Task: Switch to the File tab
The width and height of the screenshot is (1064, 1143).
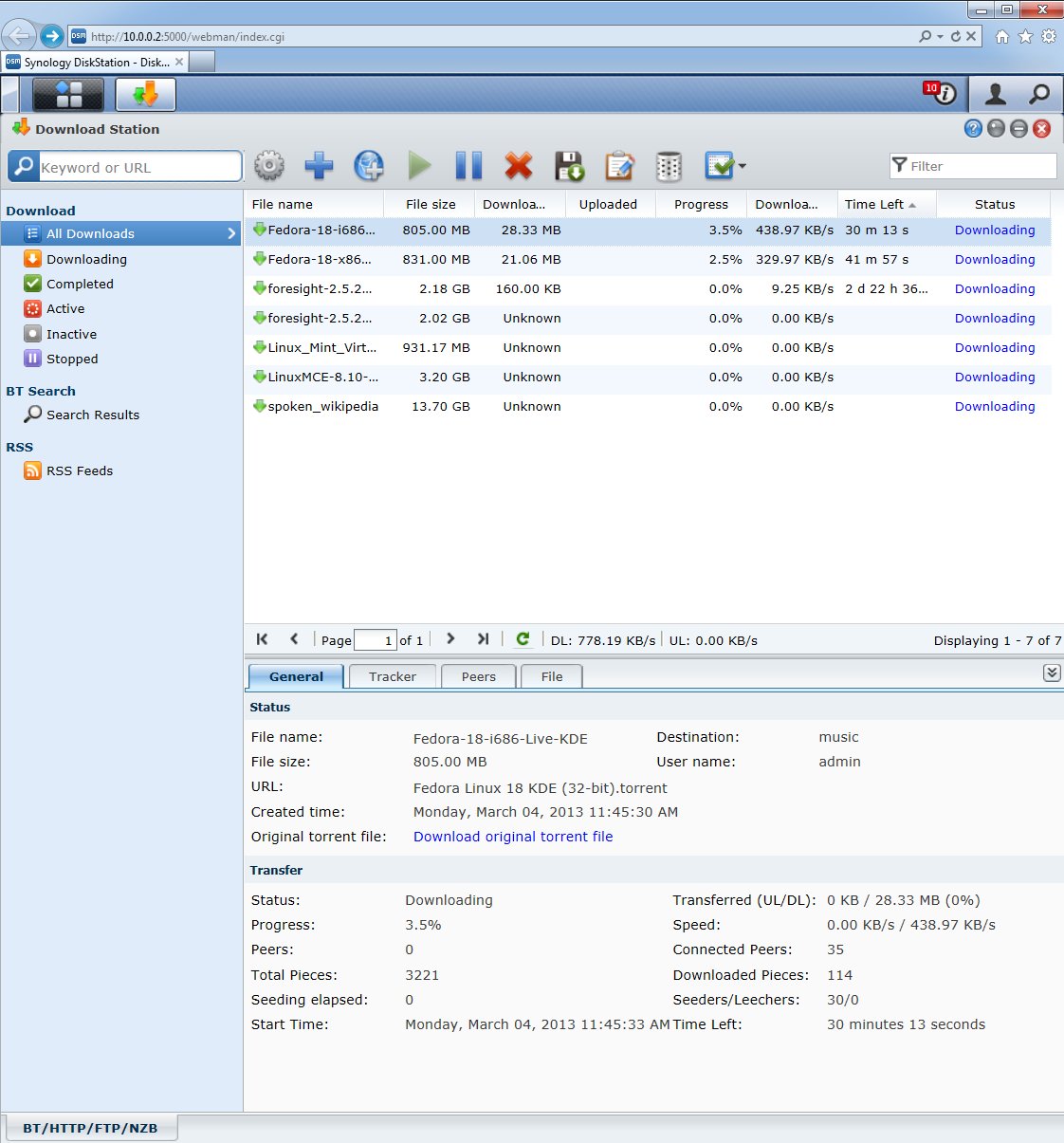Action: click(552, 676)
